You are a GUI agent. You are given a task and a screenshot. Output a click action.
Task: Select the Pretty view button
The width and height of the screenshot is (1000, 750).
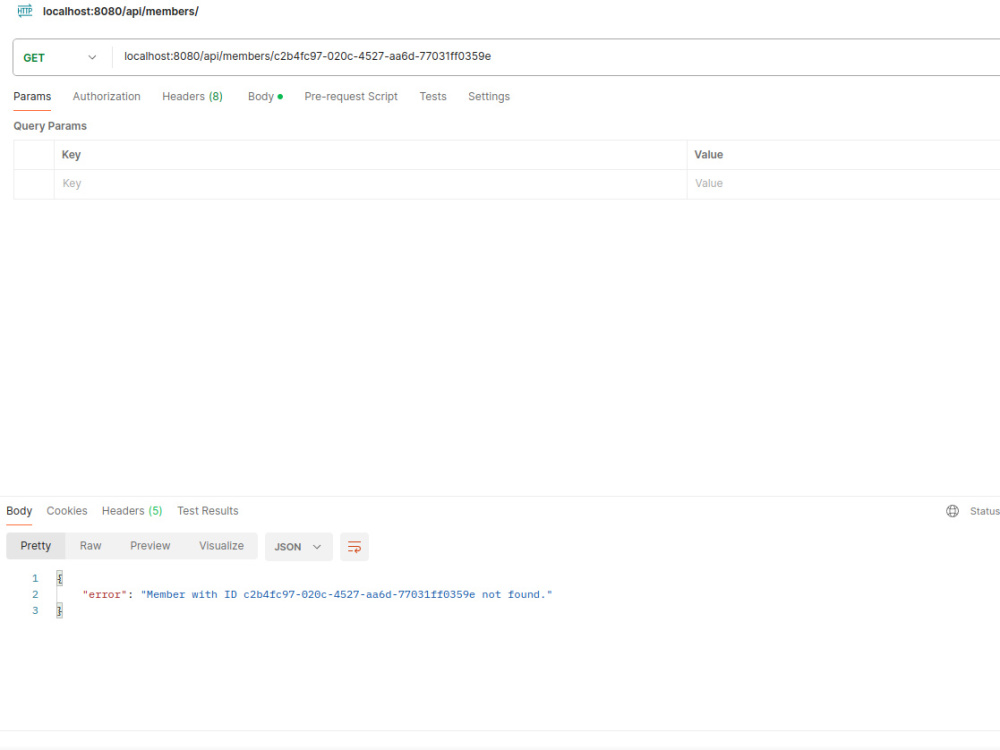point(36,546)
